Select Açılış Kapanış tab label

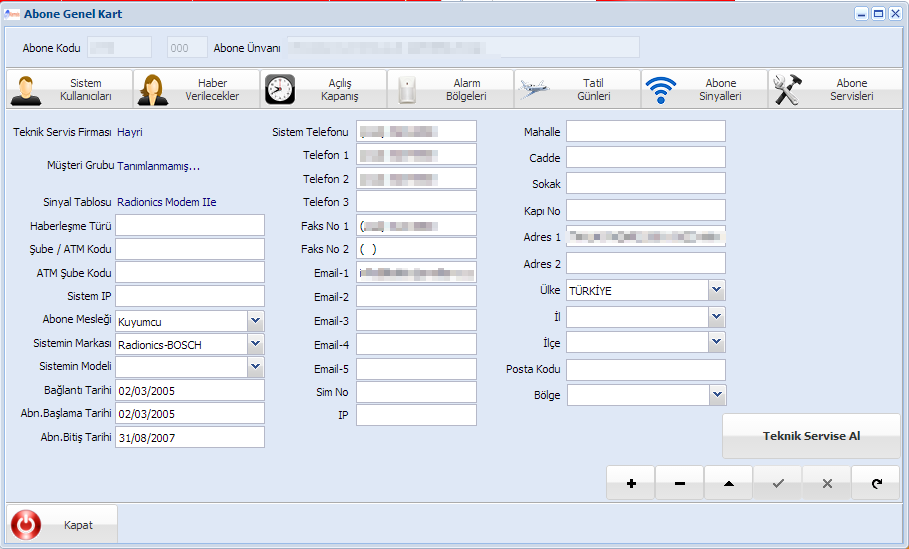[340, 90]
